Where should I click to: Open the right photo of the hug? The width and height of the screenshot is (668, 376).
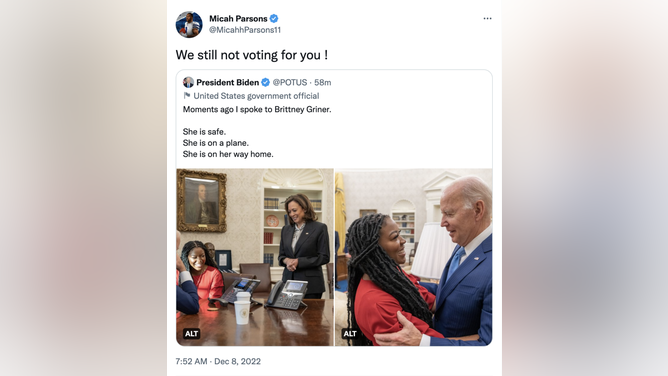coord(414,257)
